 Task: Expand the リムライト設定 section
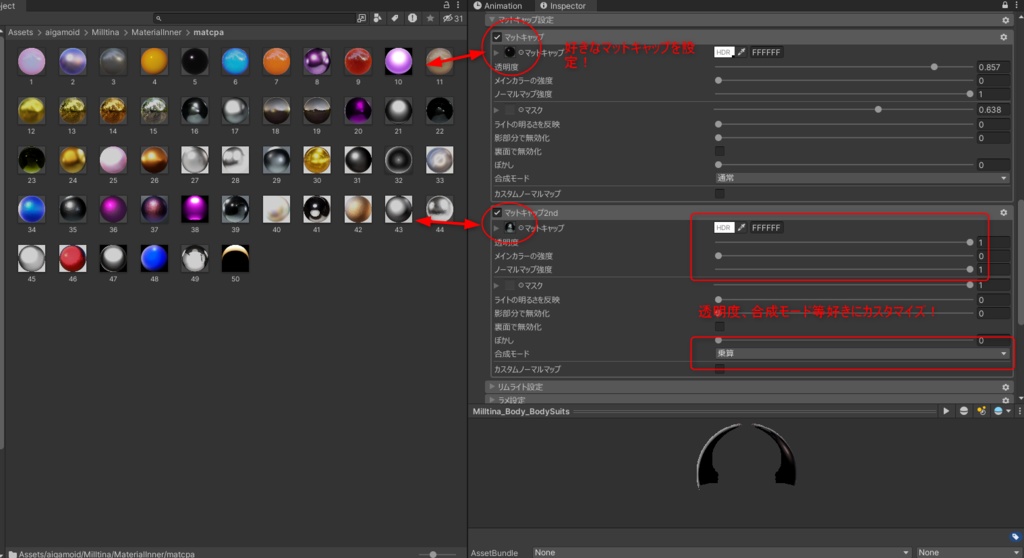click(x=492, y=387)
